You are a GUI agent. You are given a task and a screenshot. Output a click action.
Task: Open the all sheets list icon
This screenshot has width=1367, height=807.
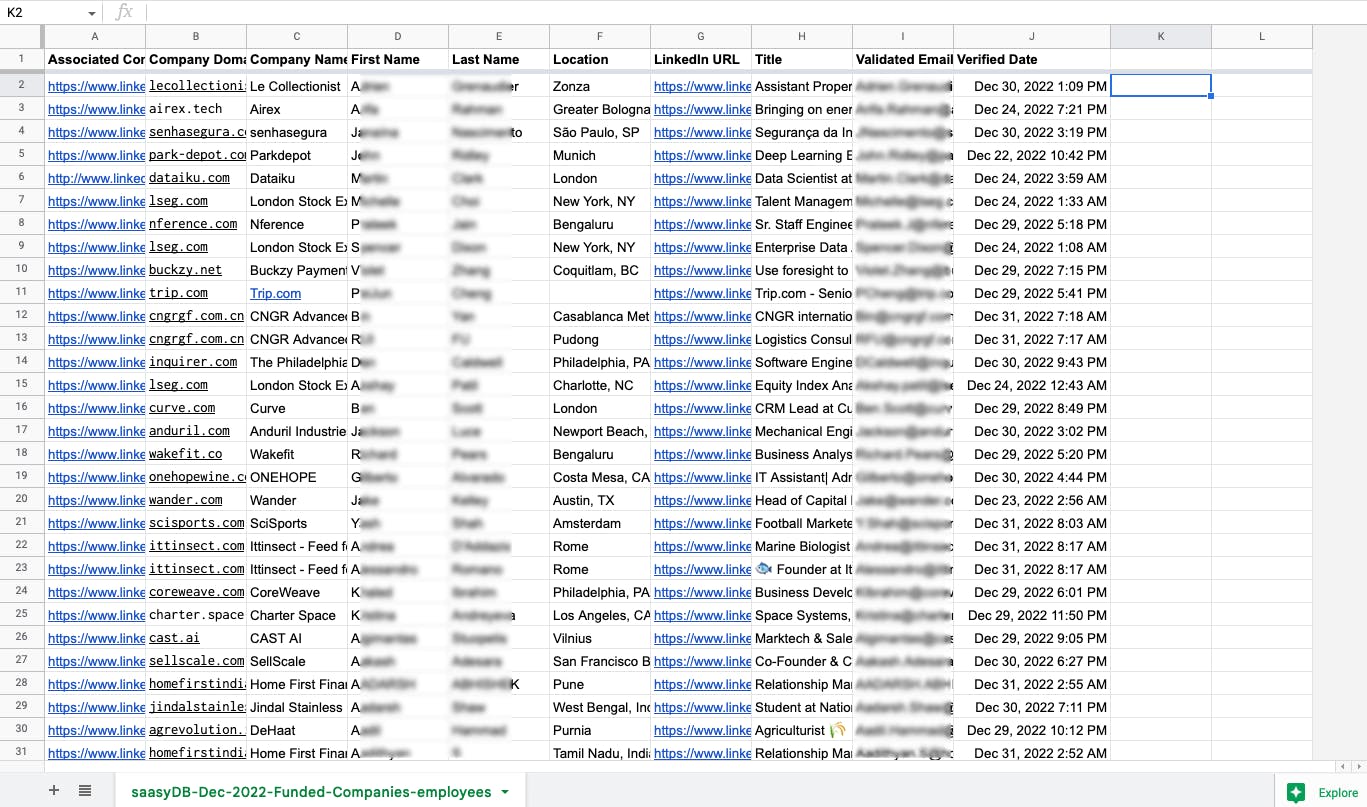tap(85, 791)
